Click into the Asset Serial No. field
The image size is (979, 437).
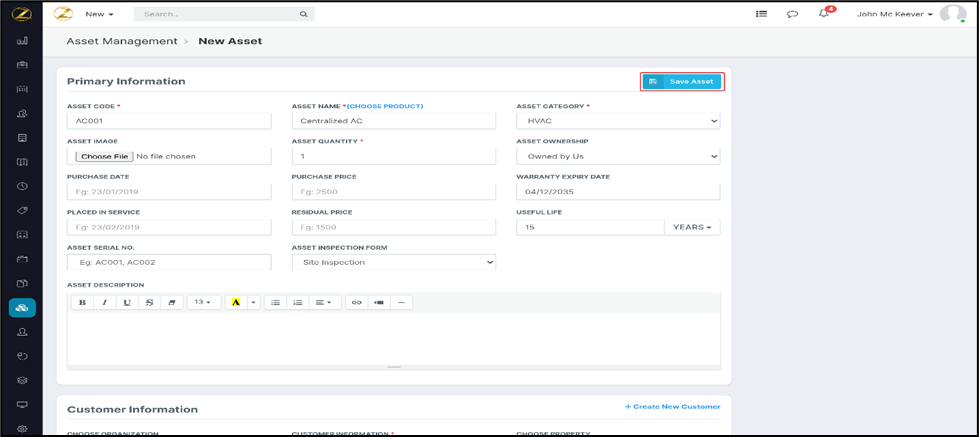click(x=169, y=262)
